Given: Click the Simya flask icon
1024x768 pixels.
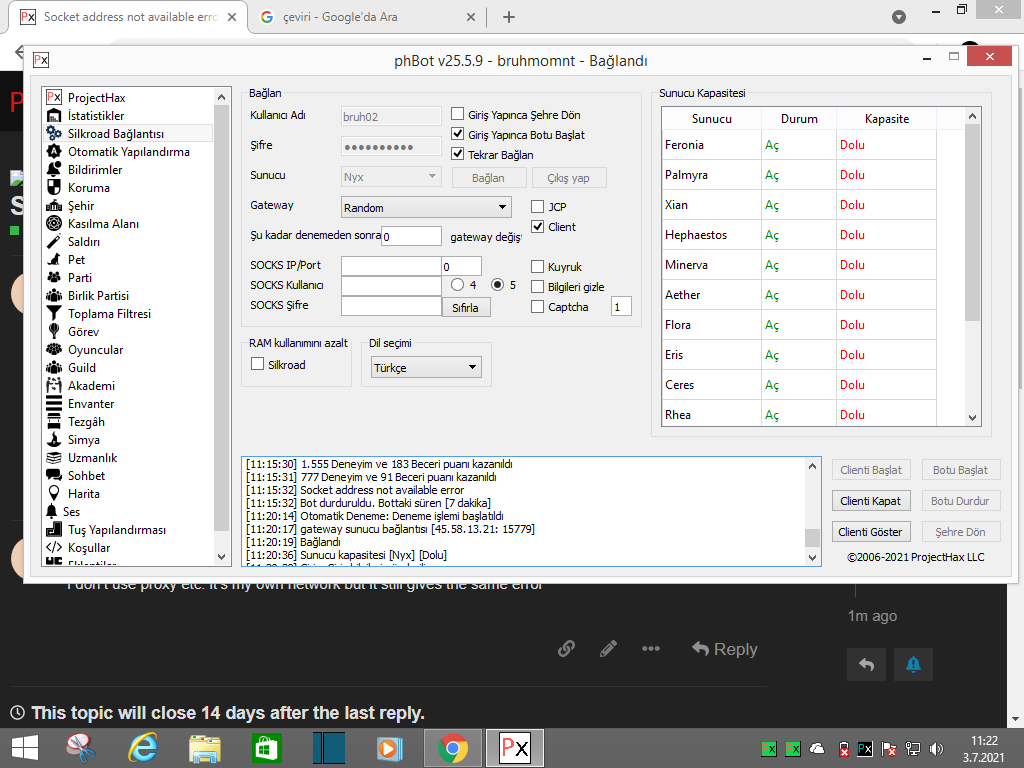Looking at the screenshot, I should (54, 440).
